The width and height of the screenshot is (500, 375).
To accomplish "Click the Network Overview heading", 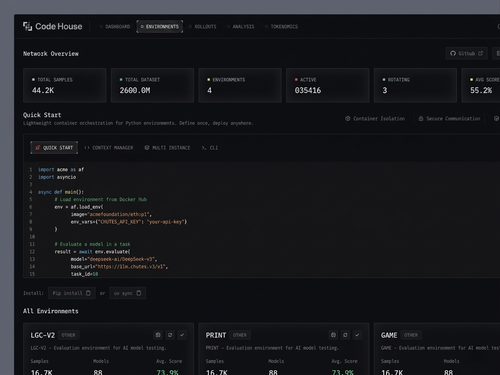I will coord(51,54).
